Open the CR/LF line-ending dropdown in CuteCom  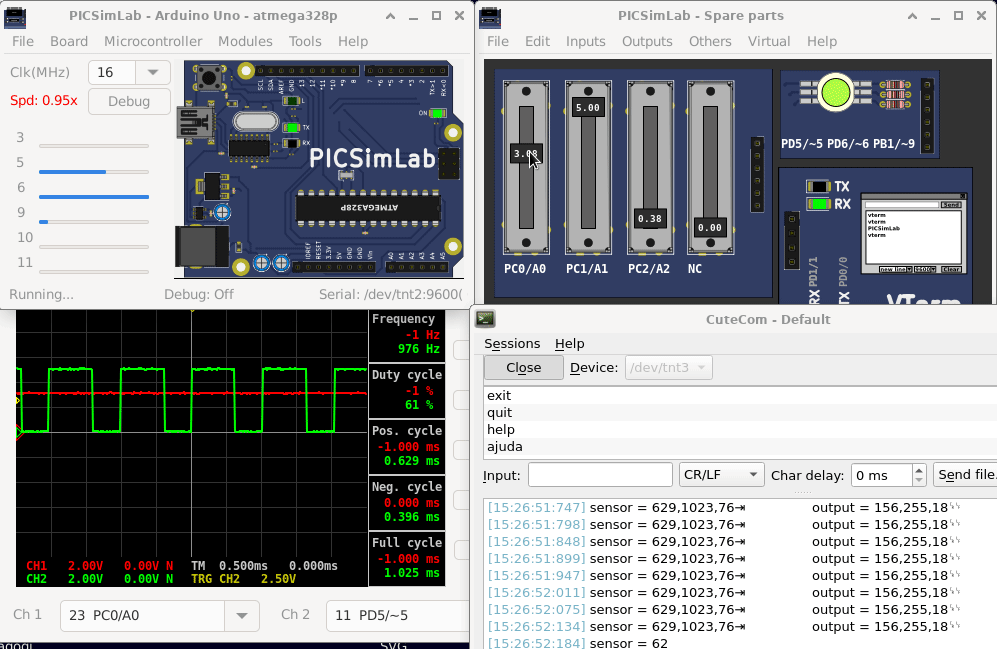[721, 474]
